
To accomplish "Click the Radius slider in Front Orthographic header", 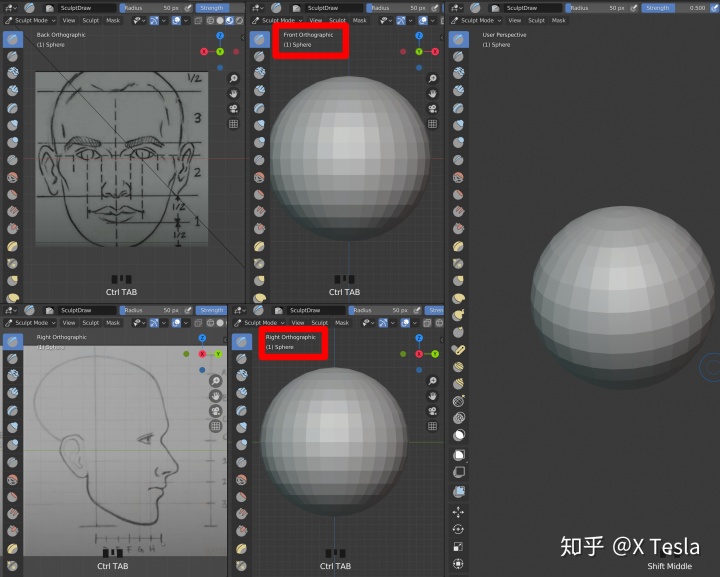I will click(x=397, y=8).
